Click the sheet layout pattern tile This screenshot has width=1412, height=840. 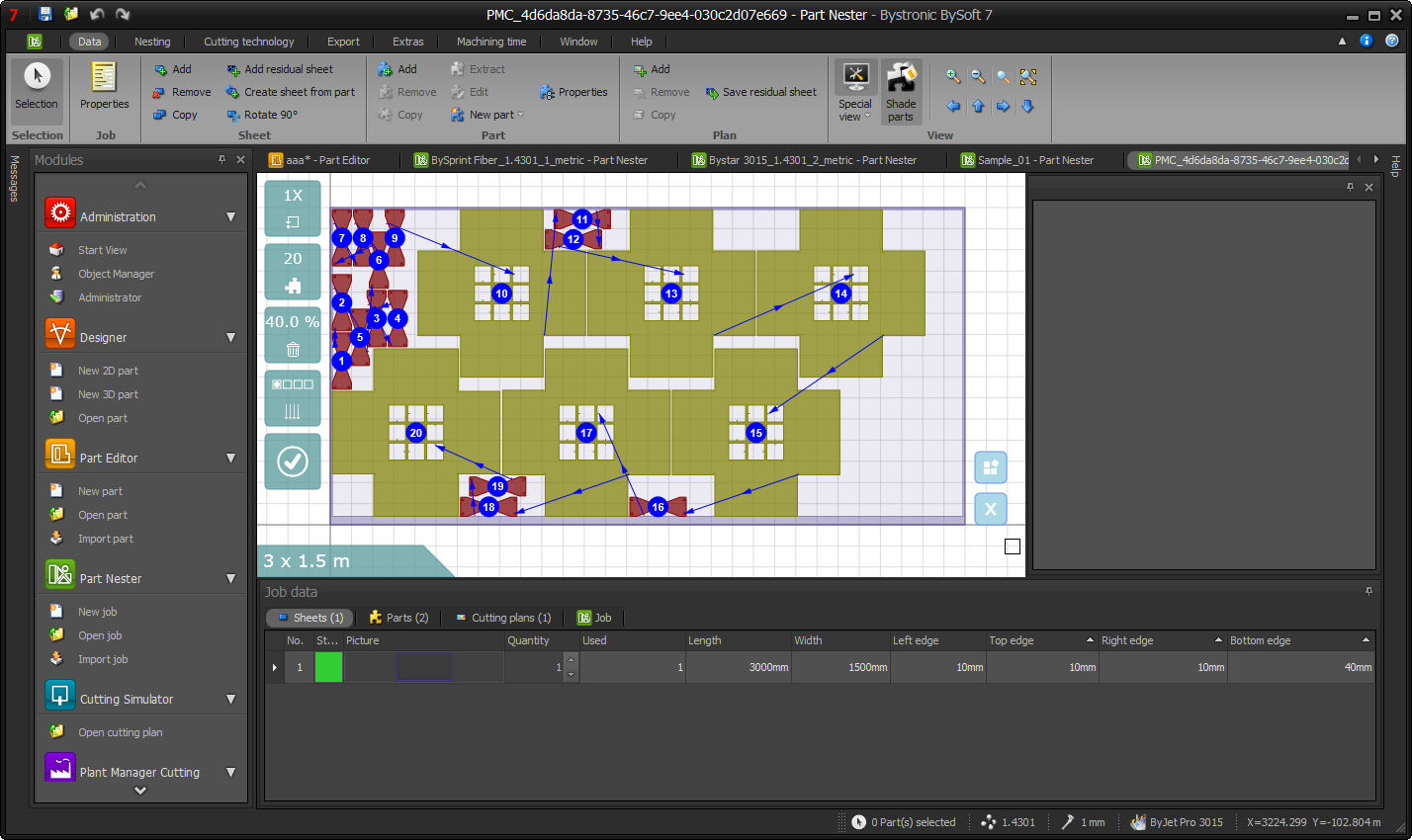[293, 398]
